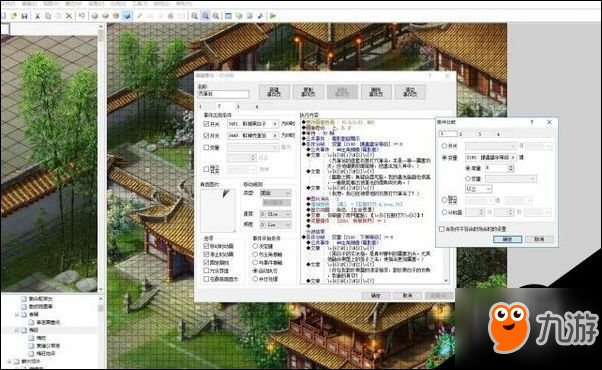
Task: Open the Script editor icon
Action: click(250, 16)
